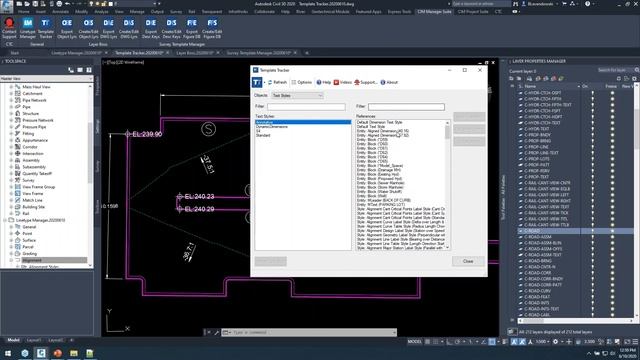Expand the Survey tree node

tap(11, 180)
